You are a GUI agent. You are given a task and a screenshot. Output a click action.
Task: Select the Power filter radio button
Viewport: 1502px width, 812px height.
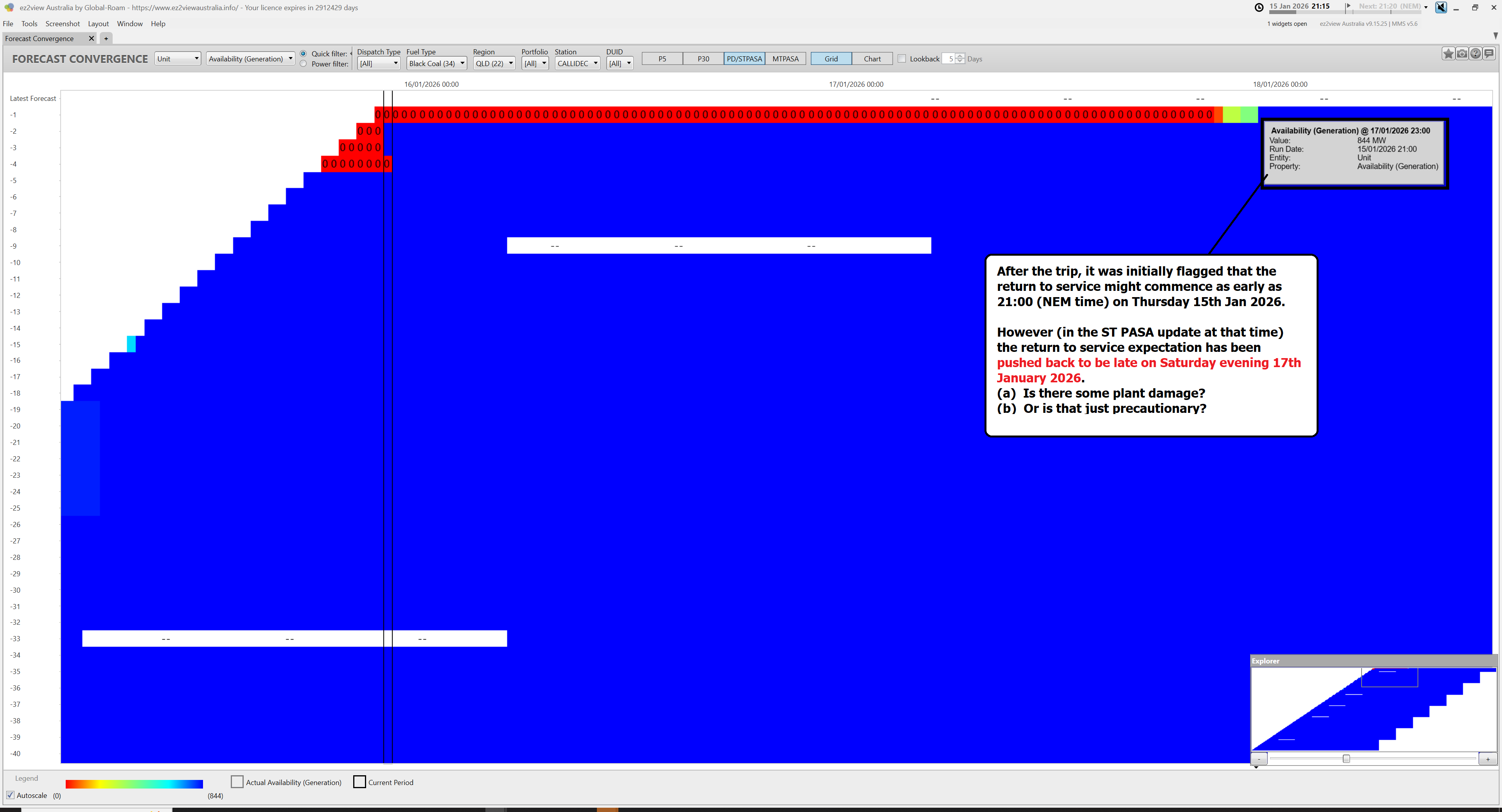[x=303, y=64]
